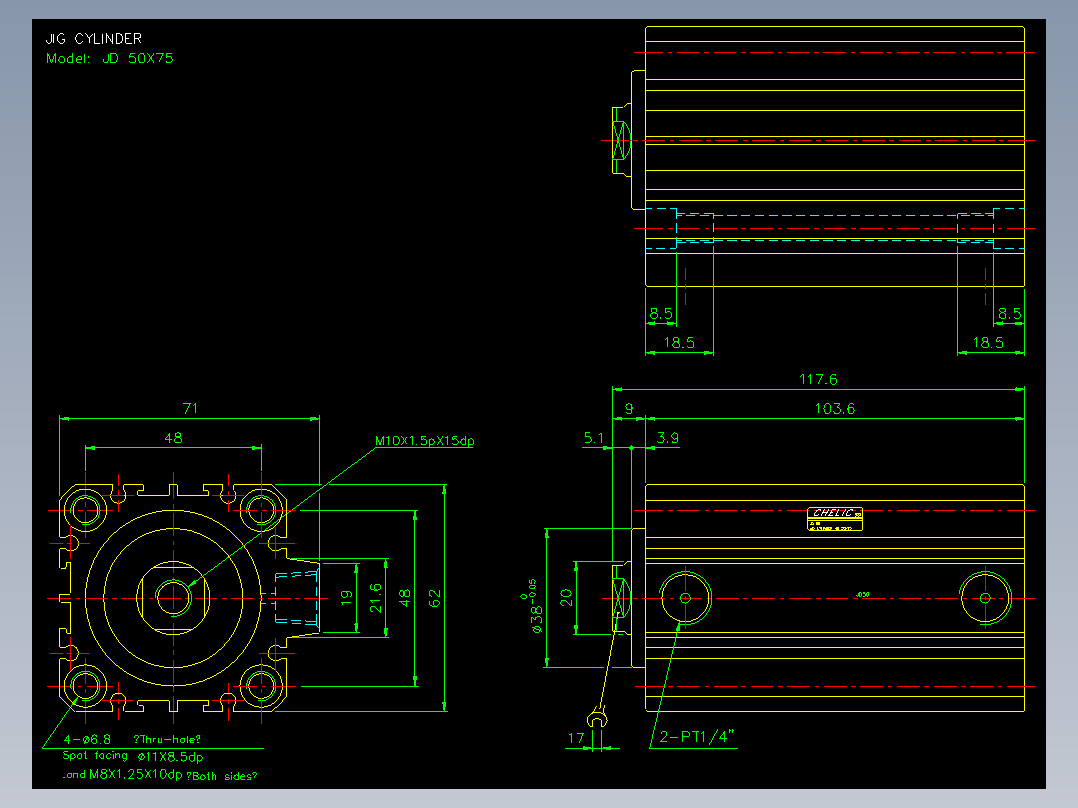Select the 117.6 overall length dimension

pos(818,380)
